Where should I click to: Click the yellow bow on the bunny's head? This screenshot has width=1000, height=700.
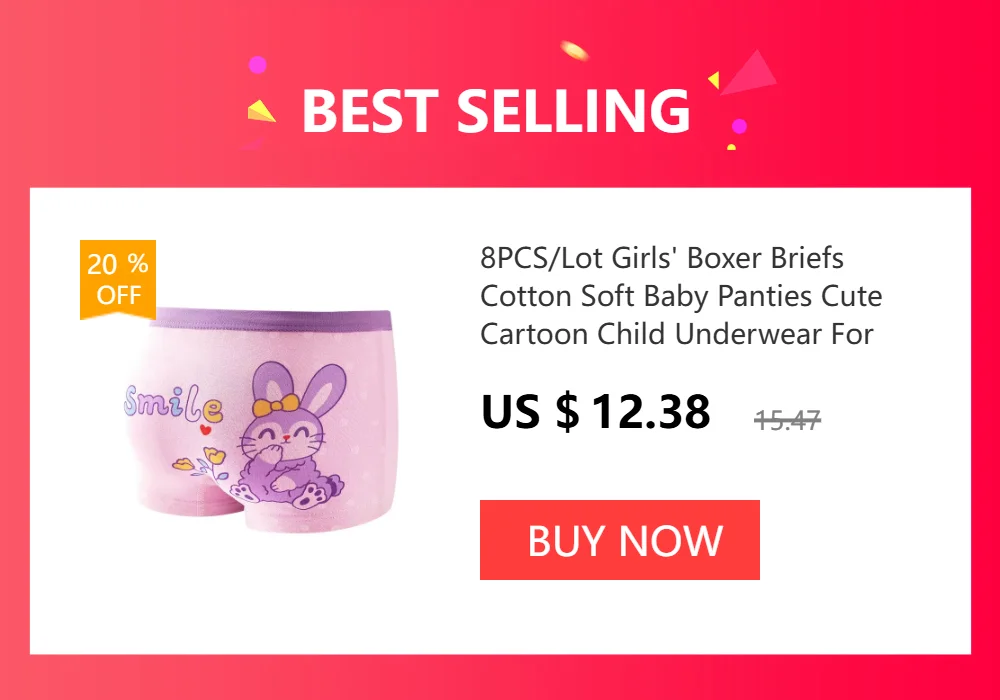276,405
